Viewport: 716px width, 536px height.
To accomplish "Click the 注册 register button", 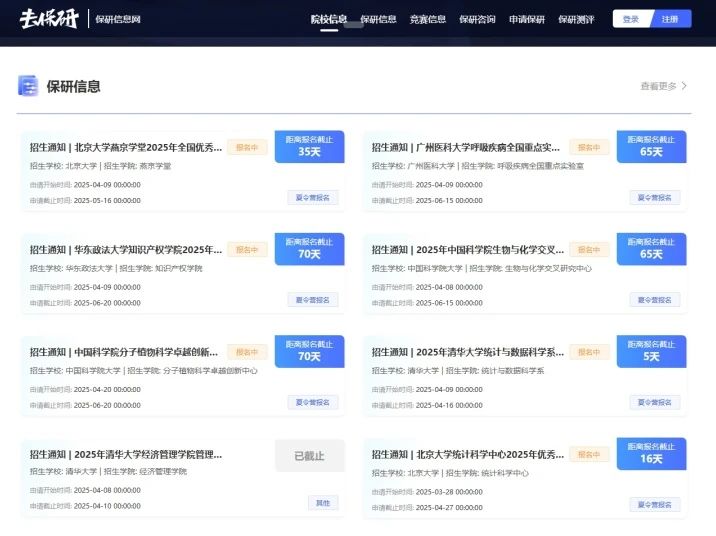I will 670,19.
